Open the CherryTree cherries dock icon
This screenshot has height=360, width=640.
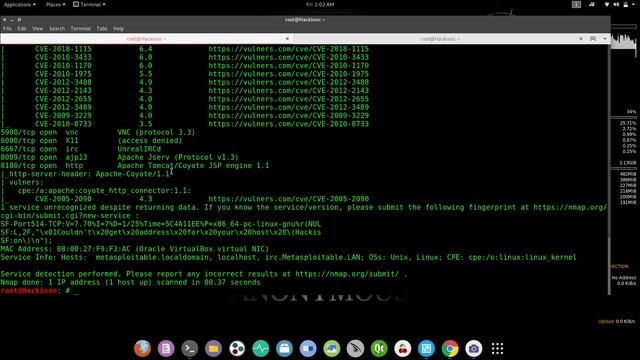[x=402, y=349]
